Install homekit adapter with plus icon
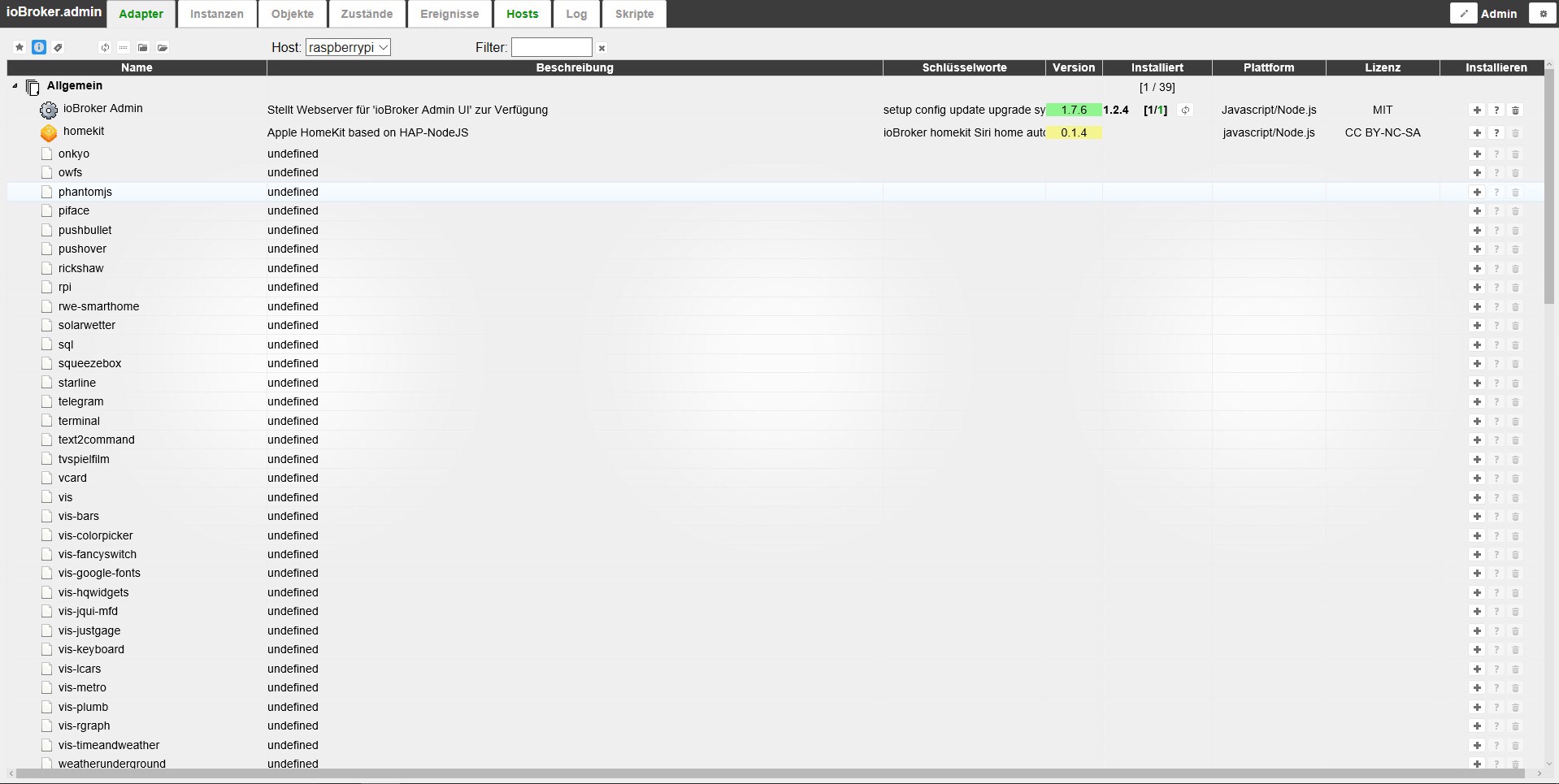This screenshot has height=784, width=1559. point(1477,132)
